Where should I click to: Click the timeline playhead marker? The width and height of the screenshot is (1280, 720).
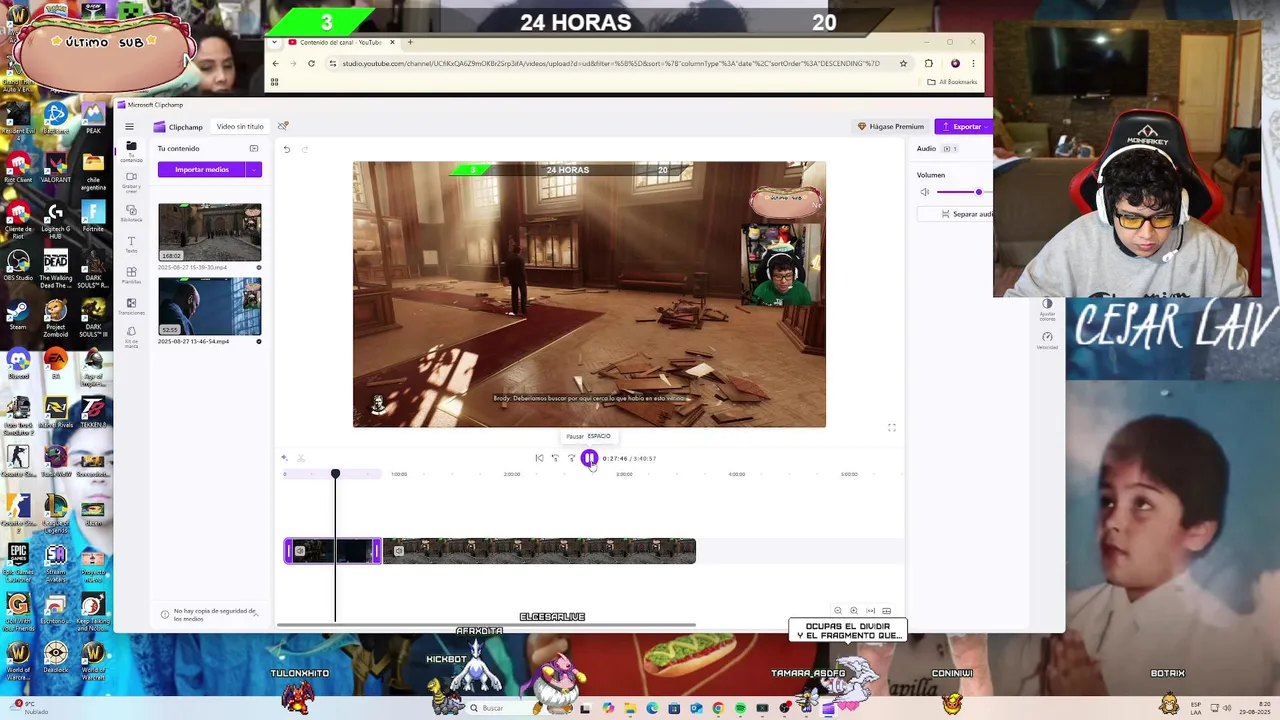click(335, 474)
